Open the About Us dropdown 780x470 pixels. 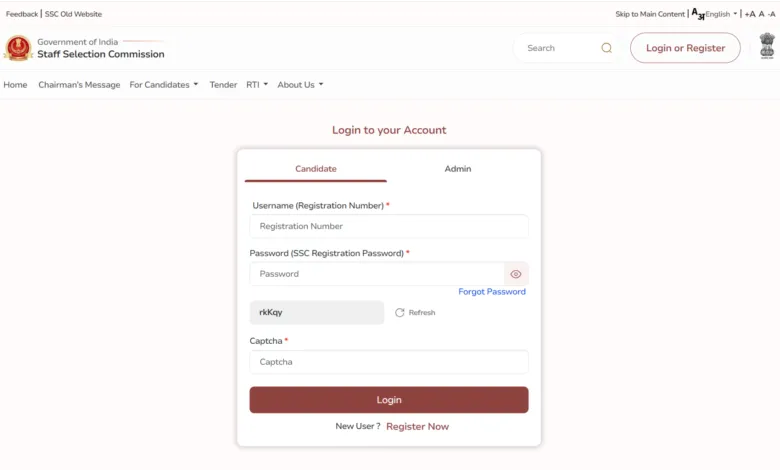tap(300, 85)
